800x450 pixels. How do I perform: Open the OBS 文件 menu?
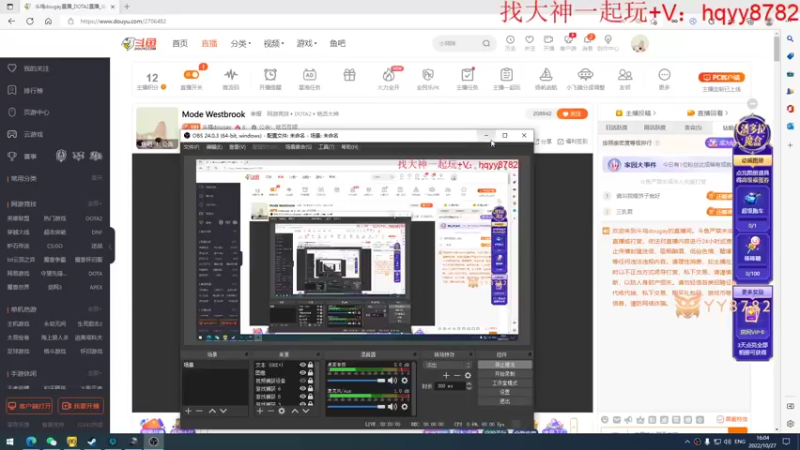(x=191, y=147)
